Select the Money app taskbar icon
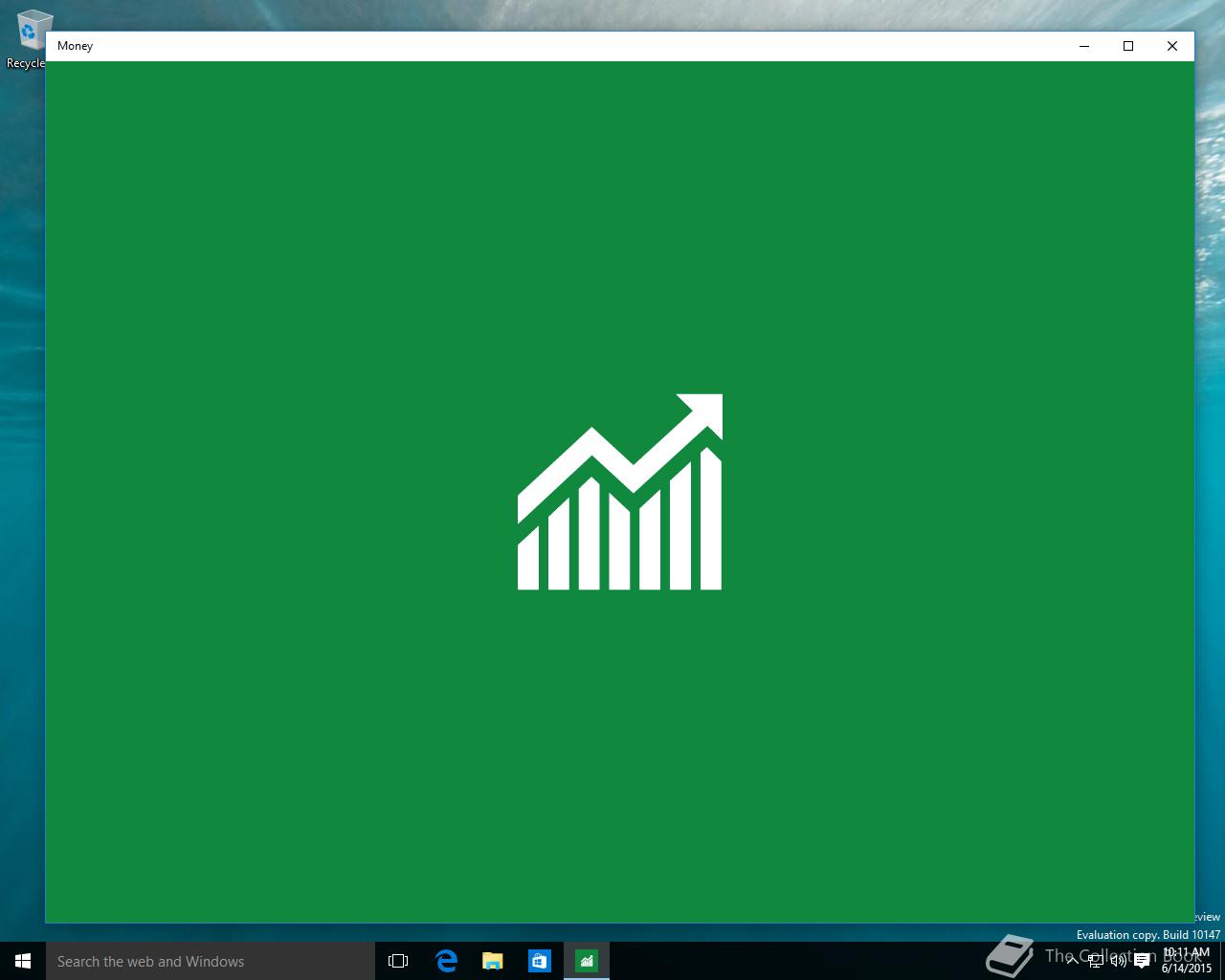This screenshot has width=1225, height=980. pos(587,961)
